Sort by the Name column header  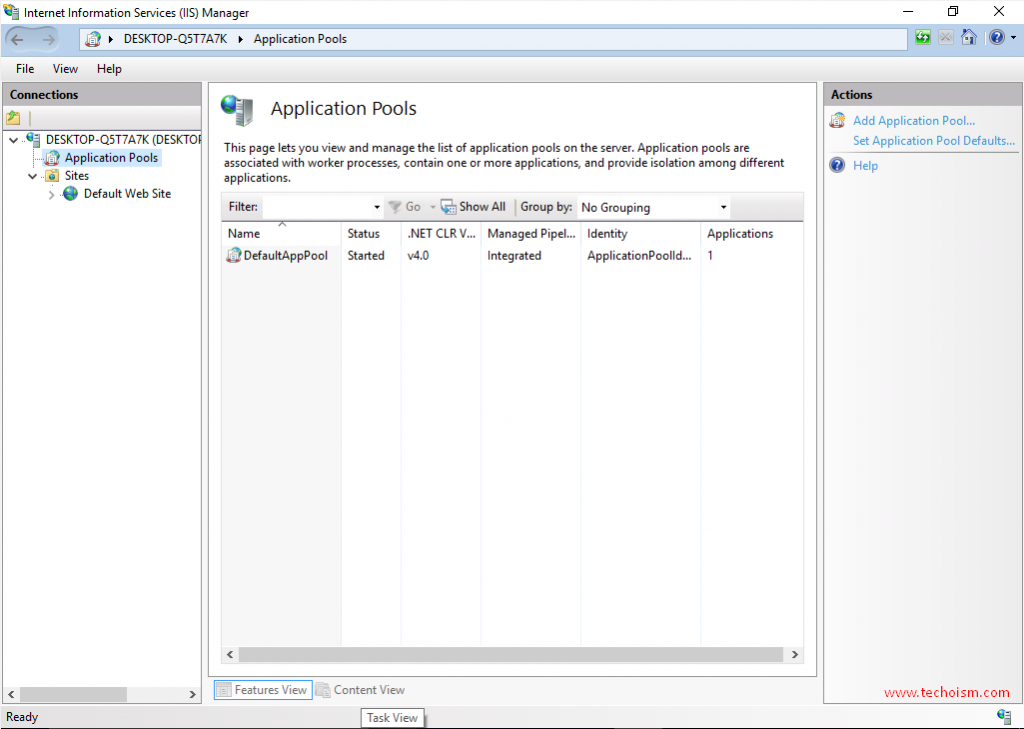coord(281,233)
